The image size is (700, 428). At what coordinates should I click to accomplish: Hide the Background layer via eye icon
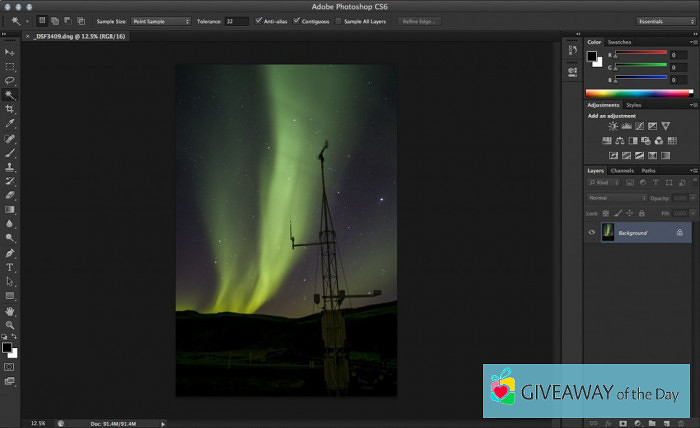pos(592,232)
